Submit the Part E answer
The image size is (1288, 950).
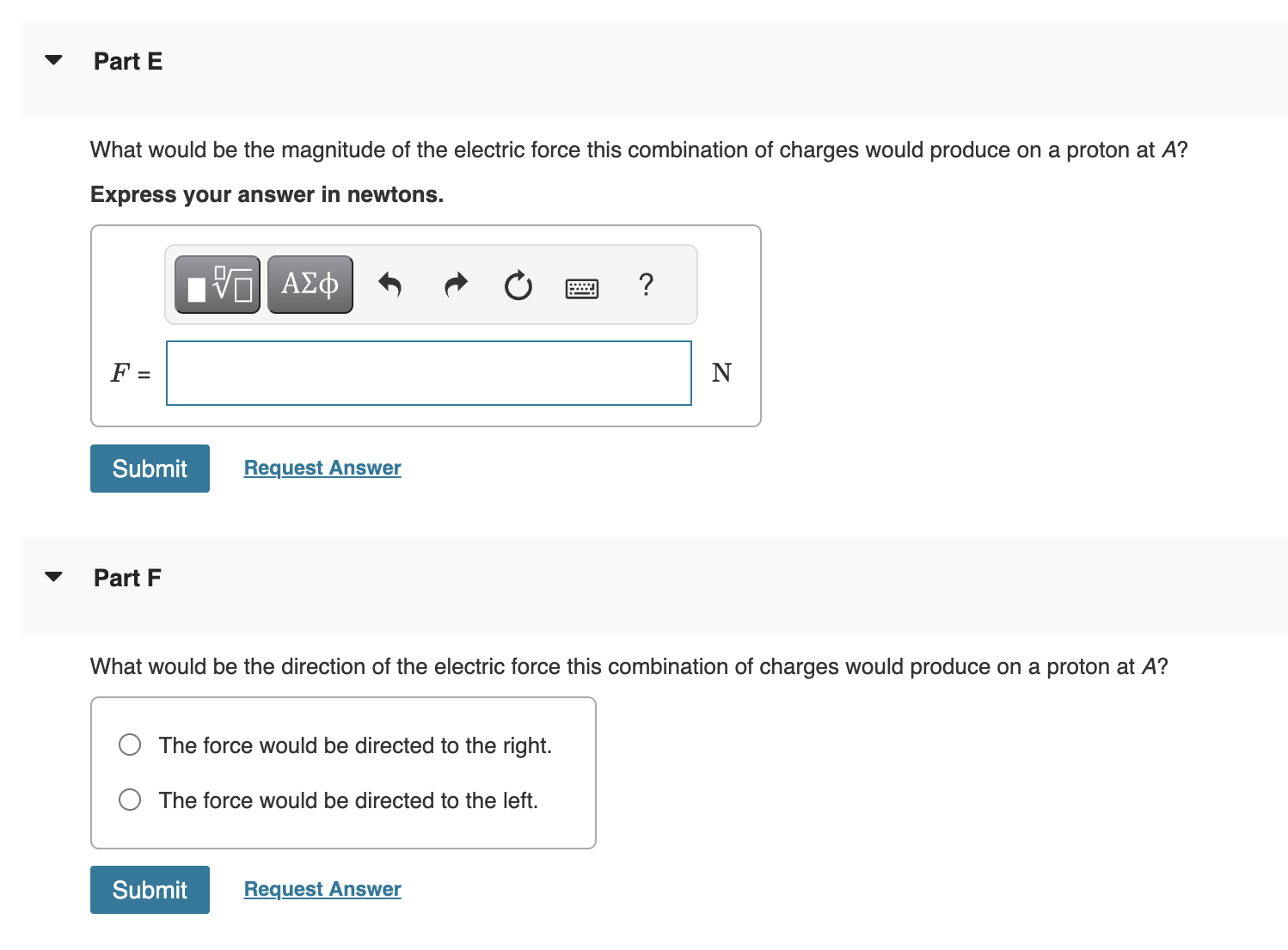[149, 468]
